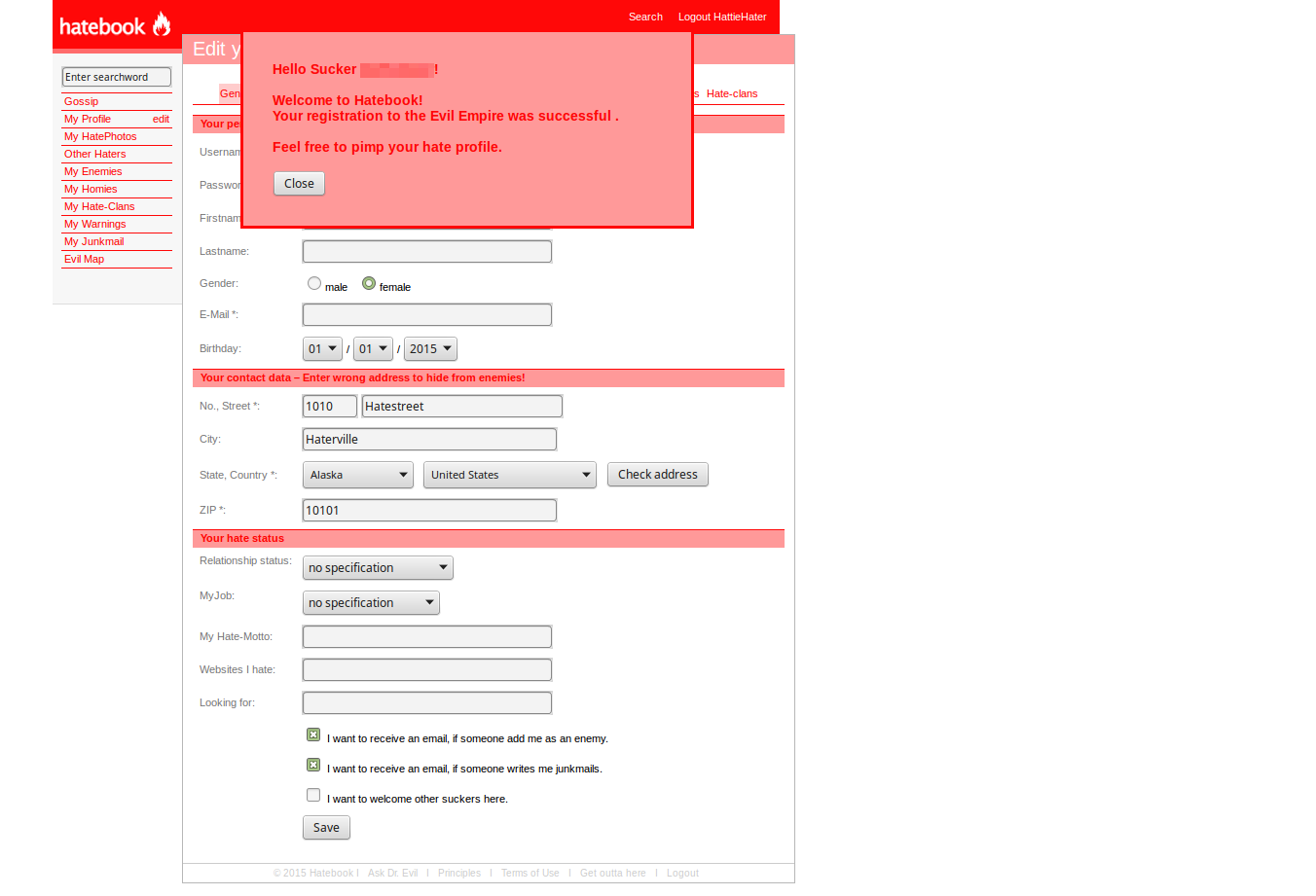1316x896 pixels.
Task: Click Logout HattieHater link
Action: click(722, 17)
